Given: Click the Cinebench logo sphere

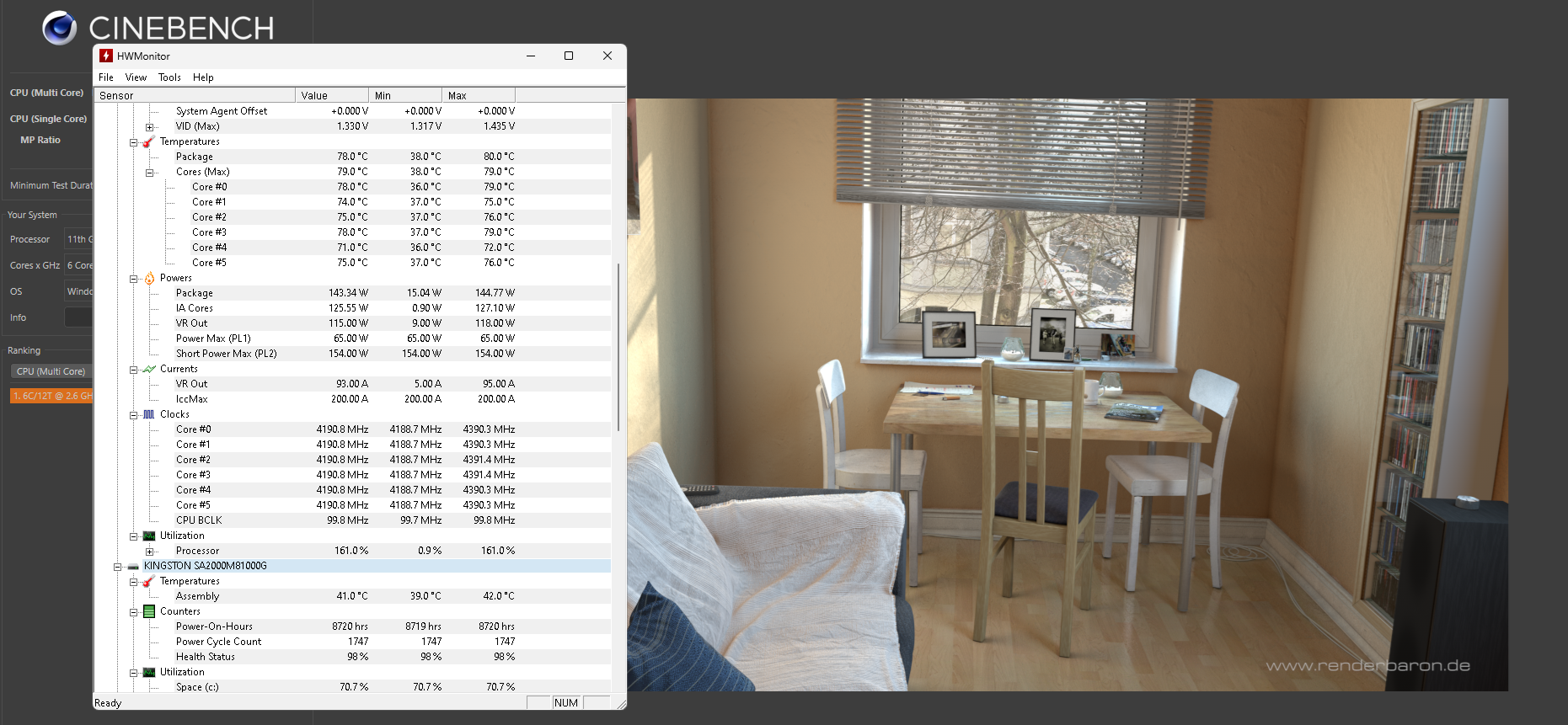Looking at the screenshot, I should pyautogui.click(x=59, y=28).
